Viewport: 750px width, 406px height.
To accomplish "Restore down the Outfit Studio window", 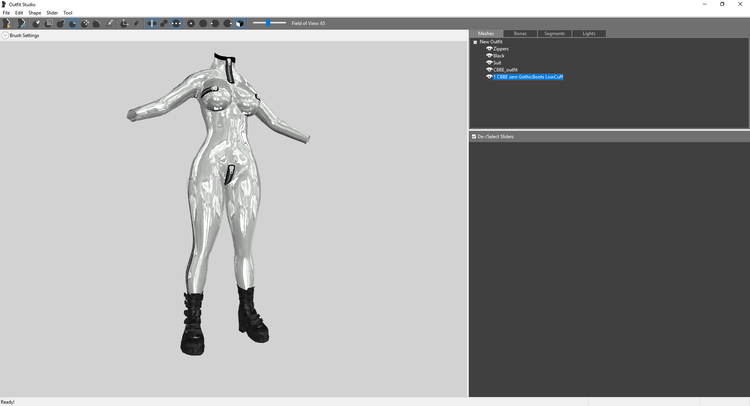I will point(722,4).
